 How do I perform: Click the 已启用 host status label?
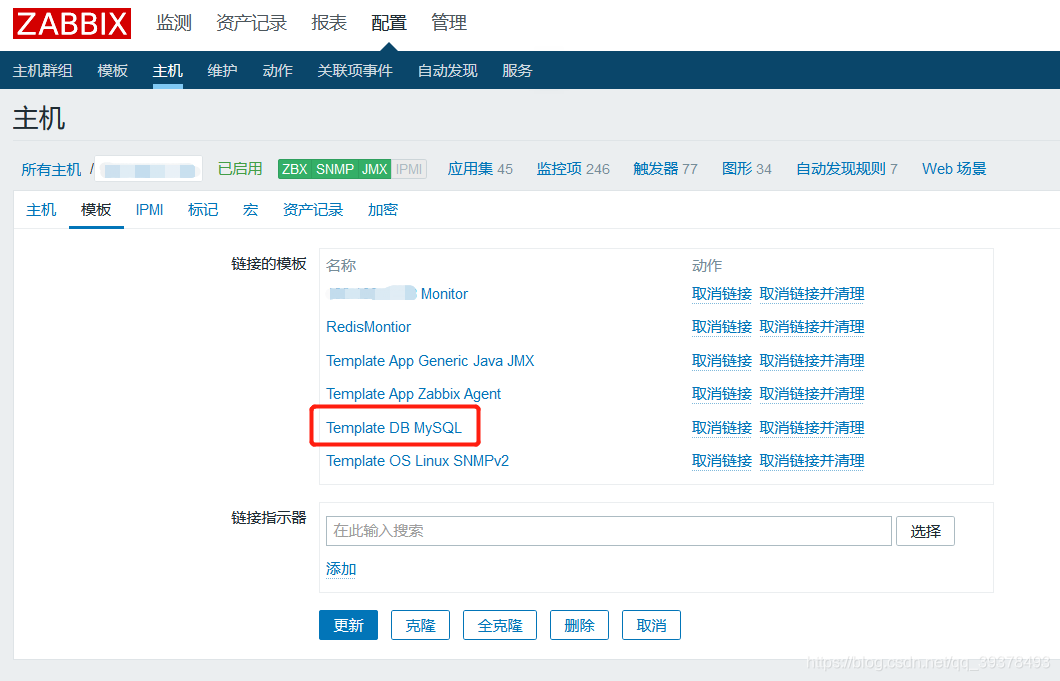click(x=239, y=169)
